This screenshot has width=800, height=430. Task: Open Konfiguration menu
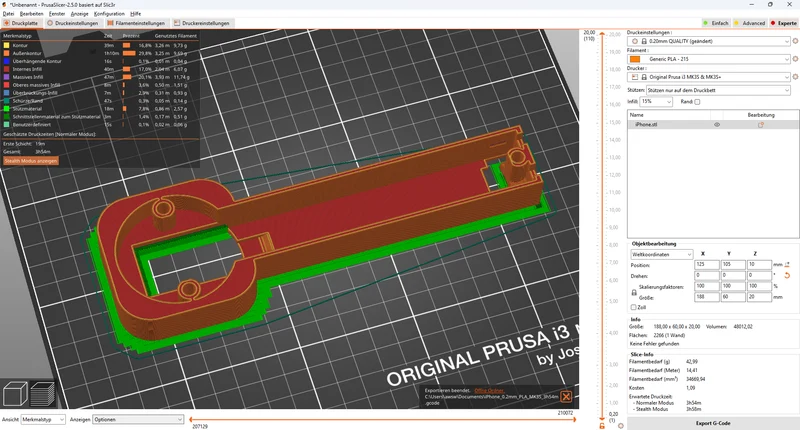[109, 14]
